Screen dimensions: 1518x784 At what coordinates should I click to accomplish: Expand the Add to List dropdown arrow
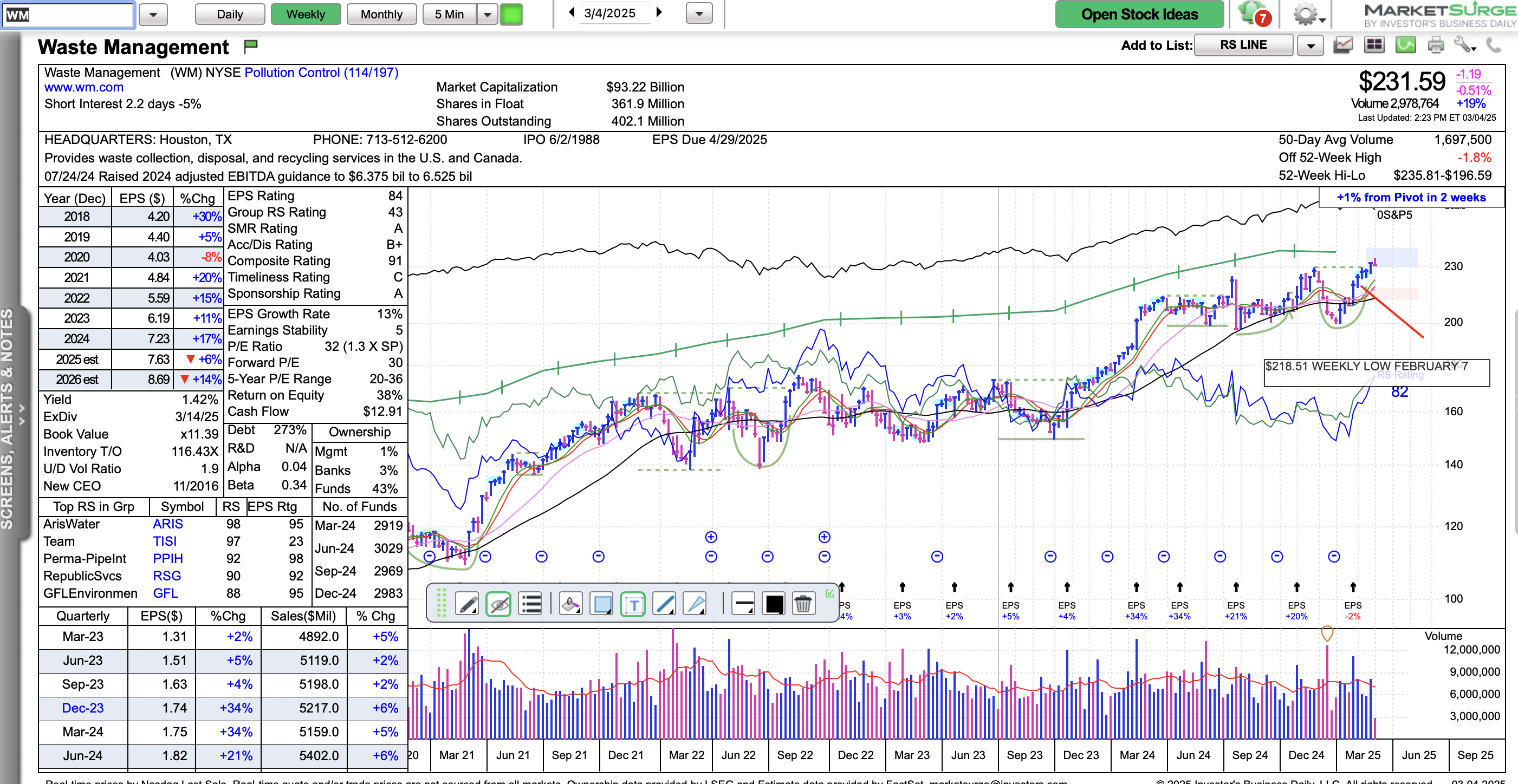[1310, 45]
